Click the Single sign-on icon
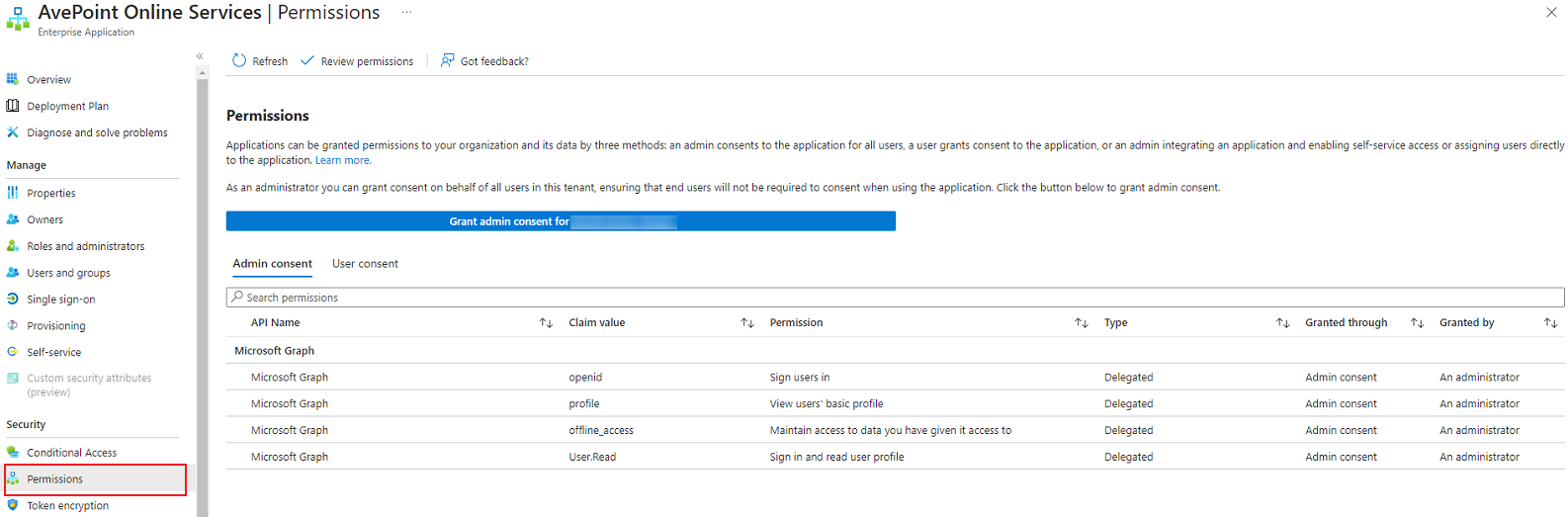The image size is (1568, 517). (13, 299)
